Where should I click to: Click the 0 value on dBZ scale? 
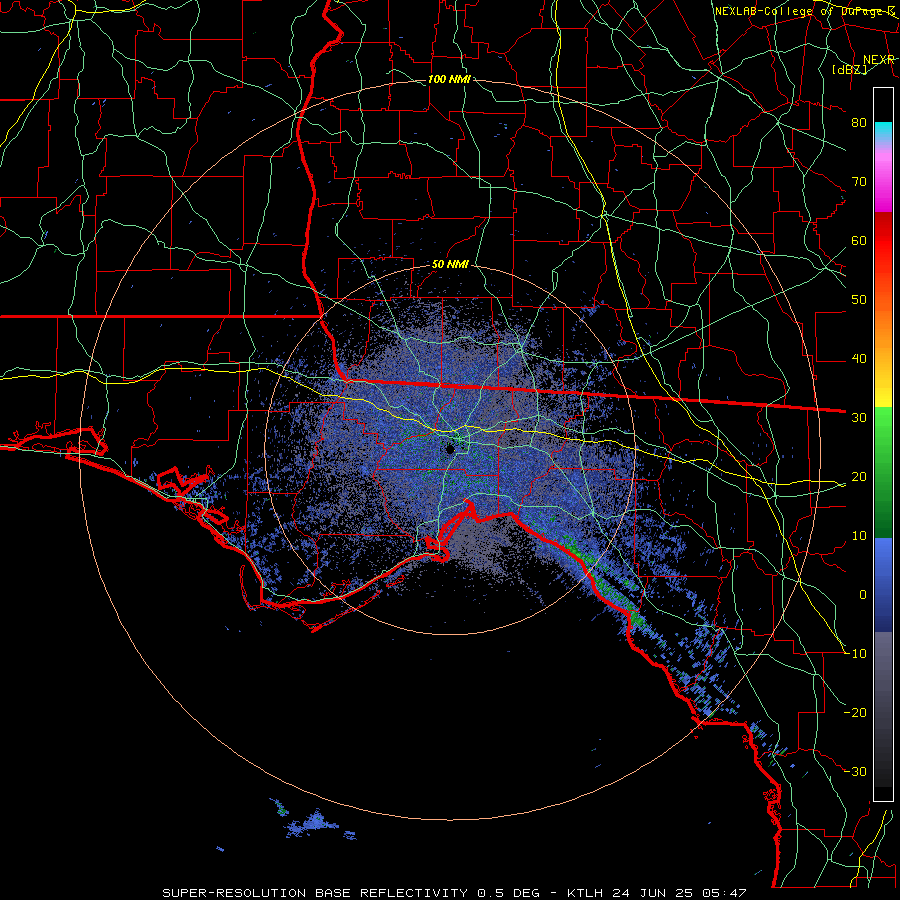863,595
